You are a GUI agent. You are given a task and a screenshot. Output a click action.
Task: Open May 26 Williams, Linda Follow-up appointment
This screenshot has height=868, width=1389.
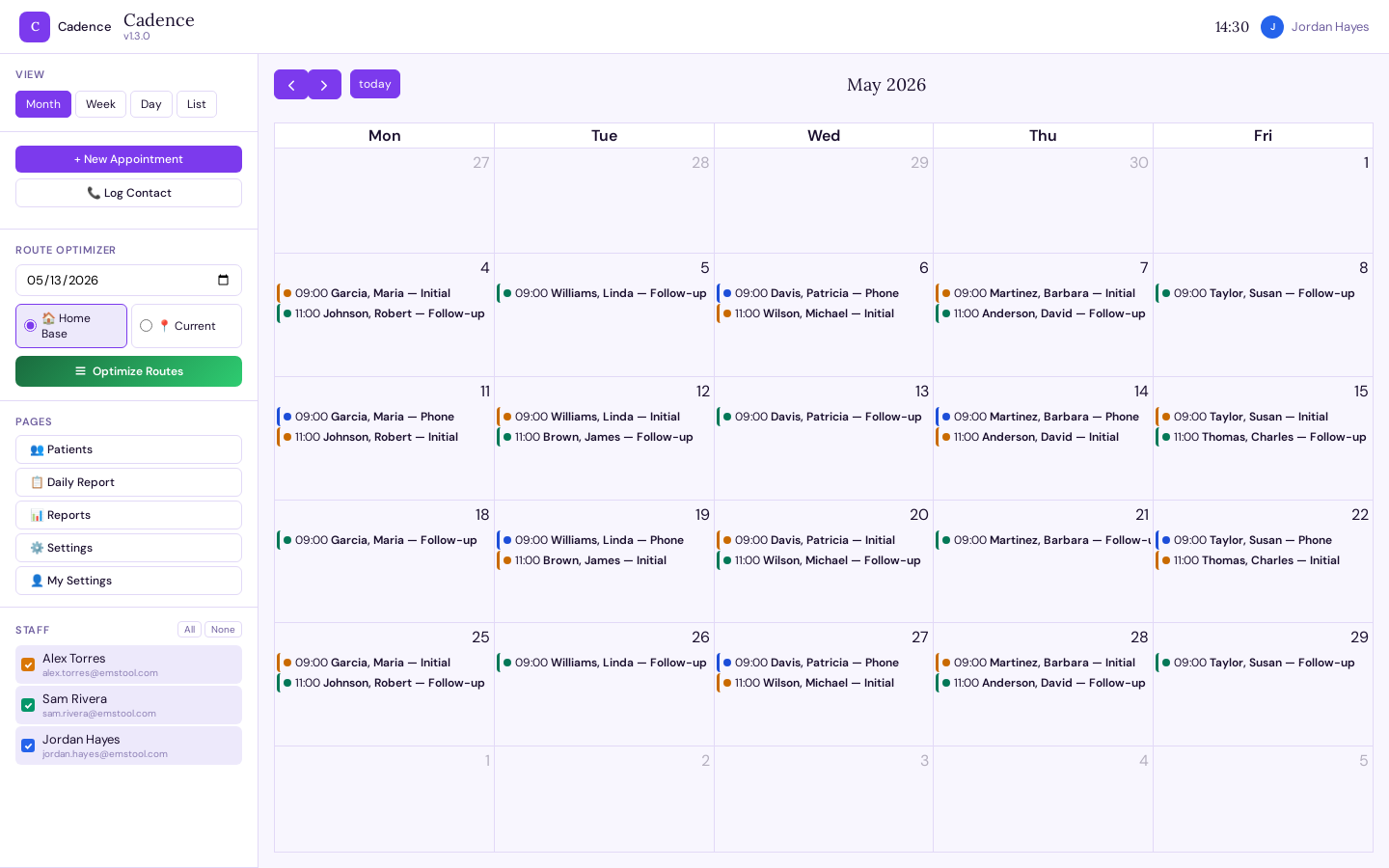coord(604,663)
